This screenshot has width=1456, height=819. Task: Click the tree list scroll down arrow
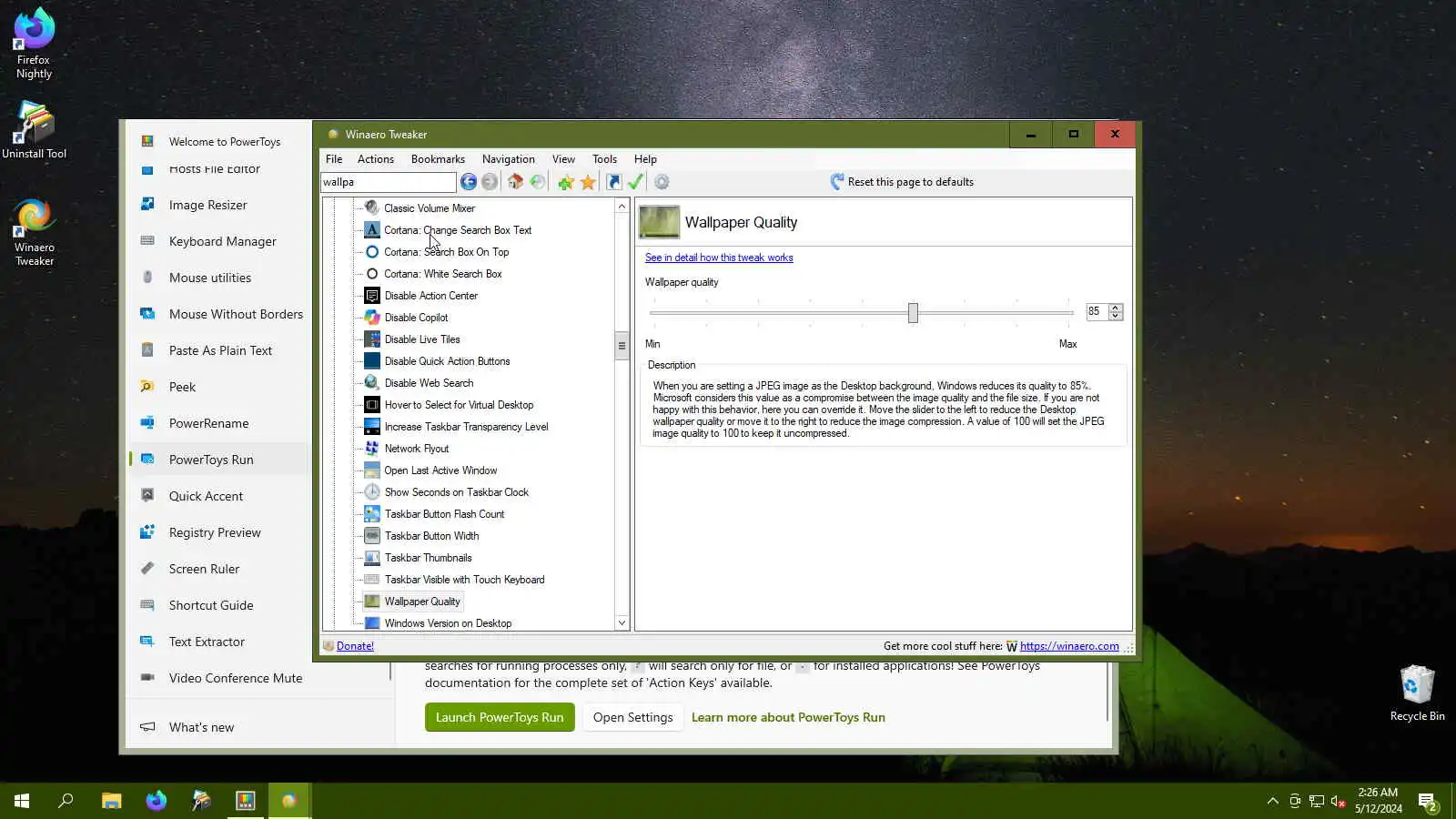[622, 623]
